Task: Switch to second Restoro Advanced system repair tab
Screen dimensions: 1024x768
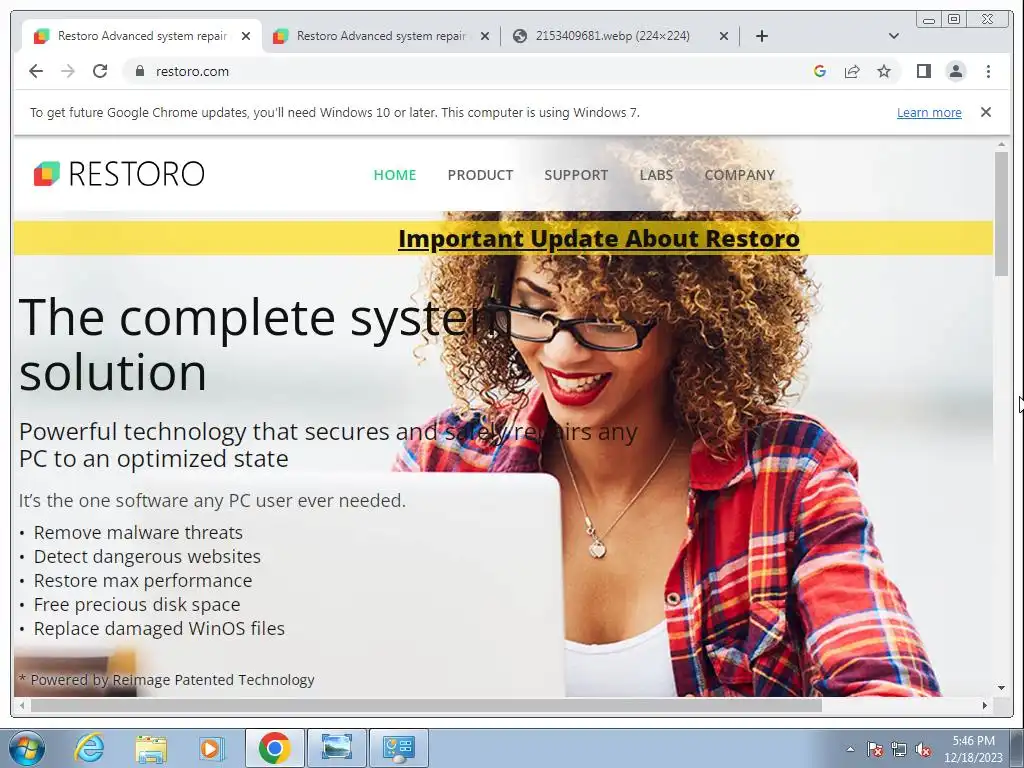Action: pyautogui.click(x=381, y=36)
